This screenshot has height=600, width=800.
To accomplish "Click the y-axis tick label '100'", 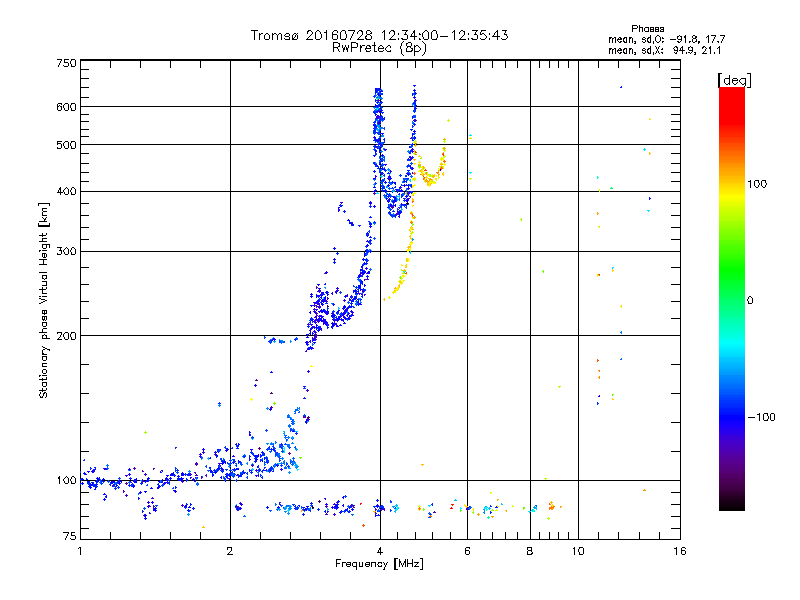I will pyautogui.click(x=67, y=481).
